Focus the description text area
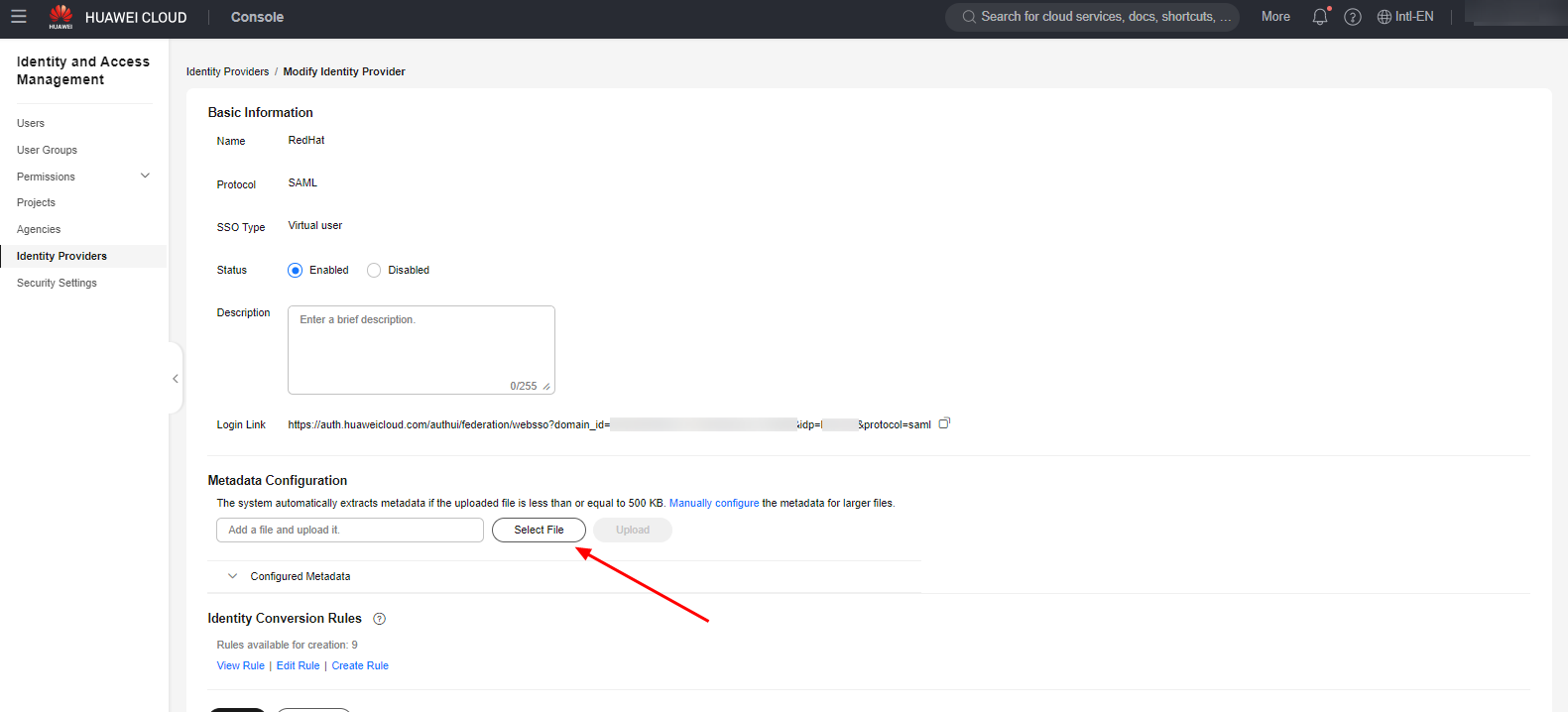 [x=421, y=349]
